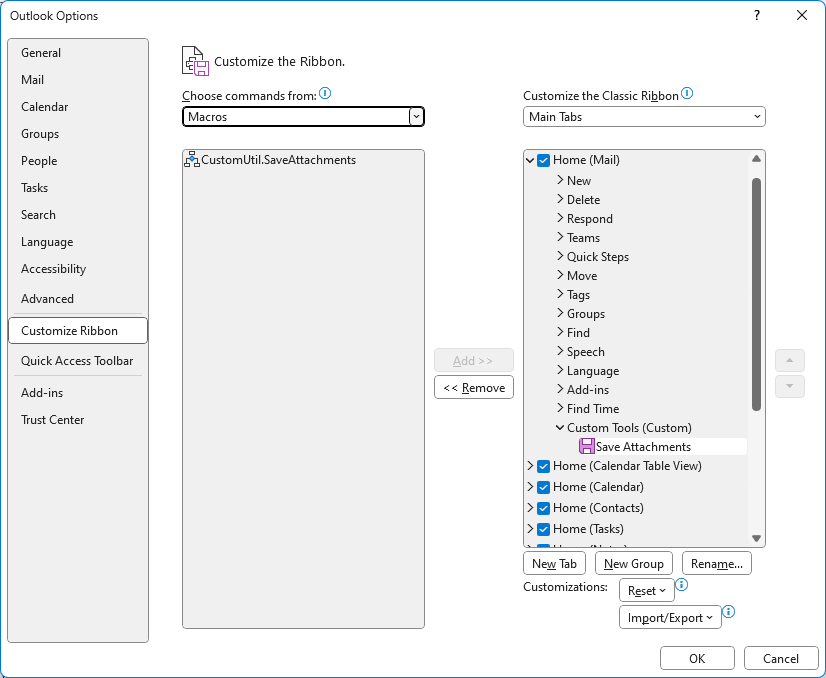Confirm with the OK button
The image size is (826, 678).
[x=697, y=659]
